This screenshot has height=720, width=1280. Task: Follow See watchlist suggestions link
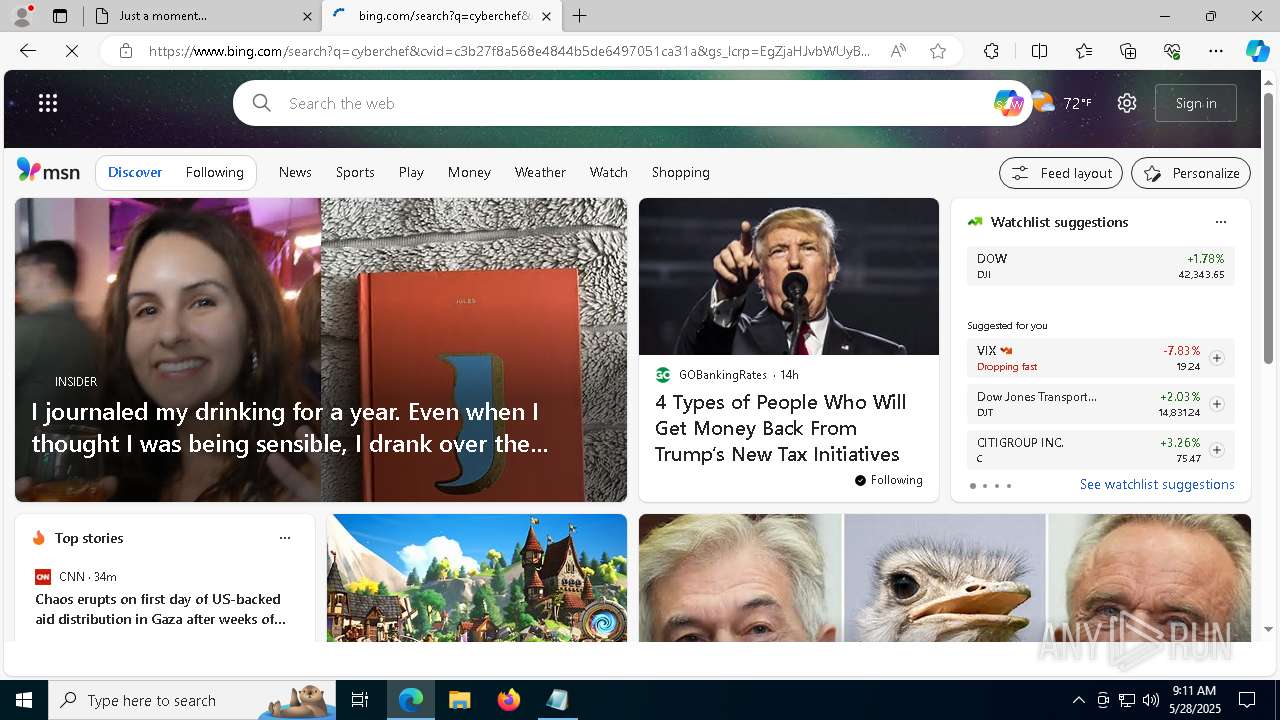point(1157,484)
